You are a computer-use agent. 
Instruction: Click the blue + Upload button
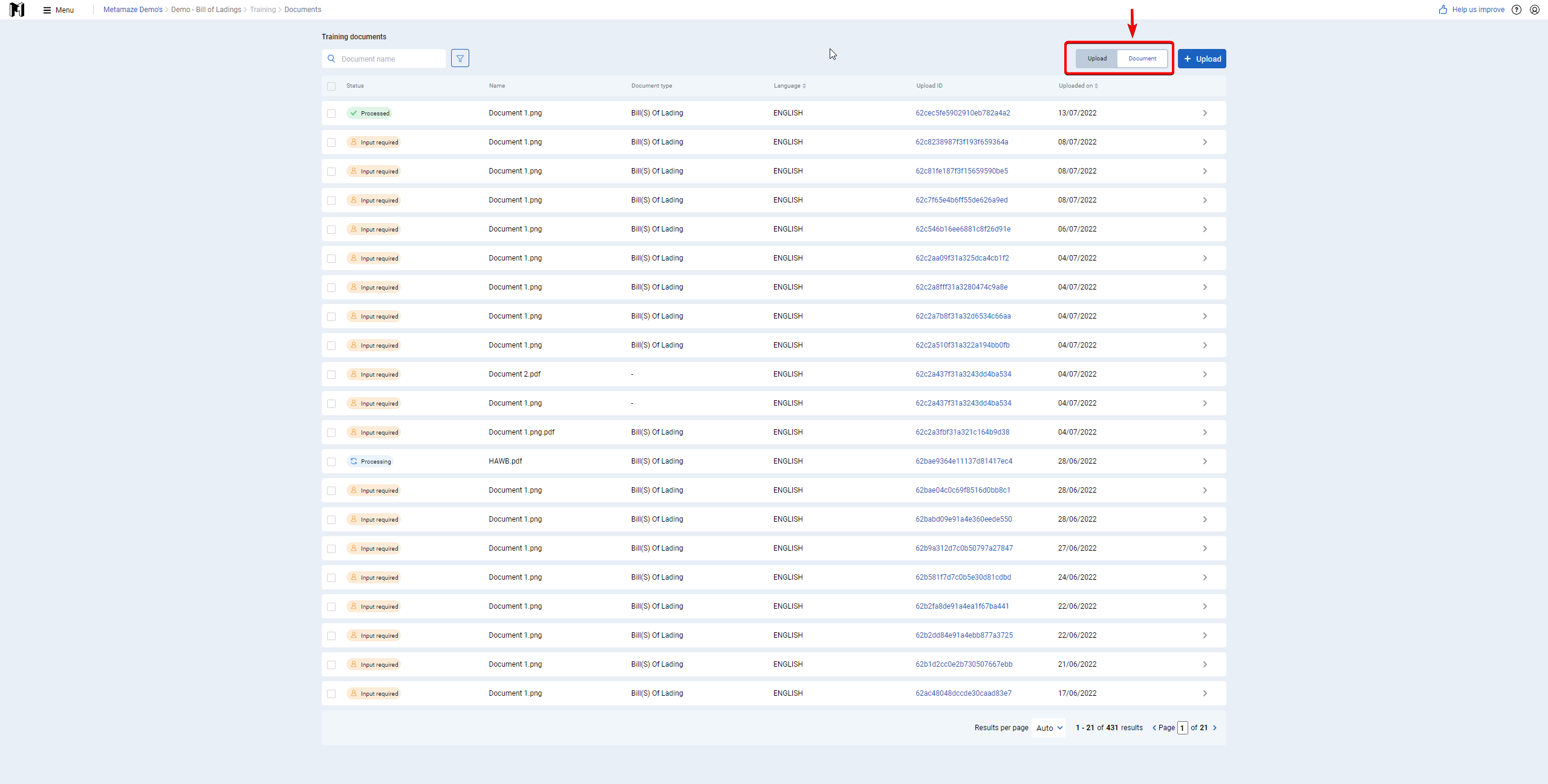(1202, 59)
